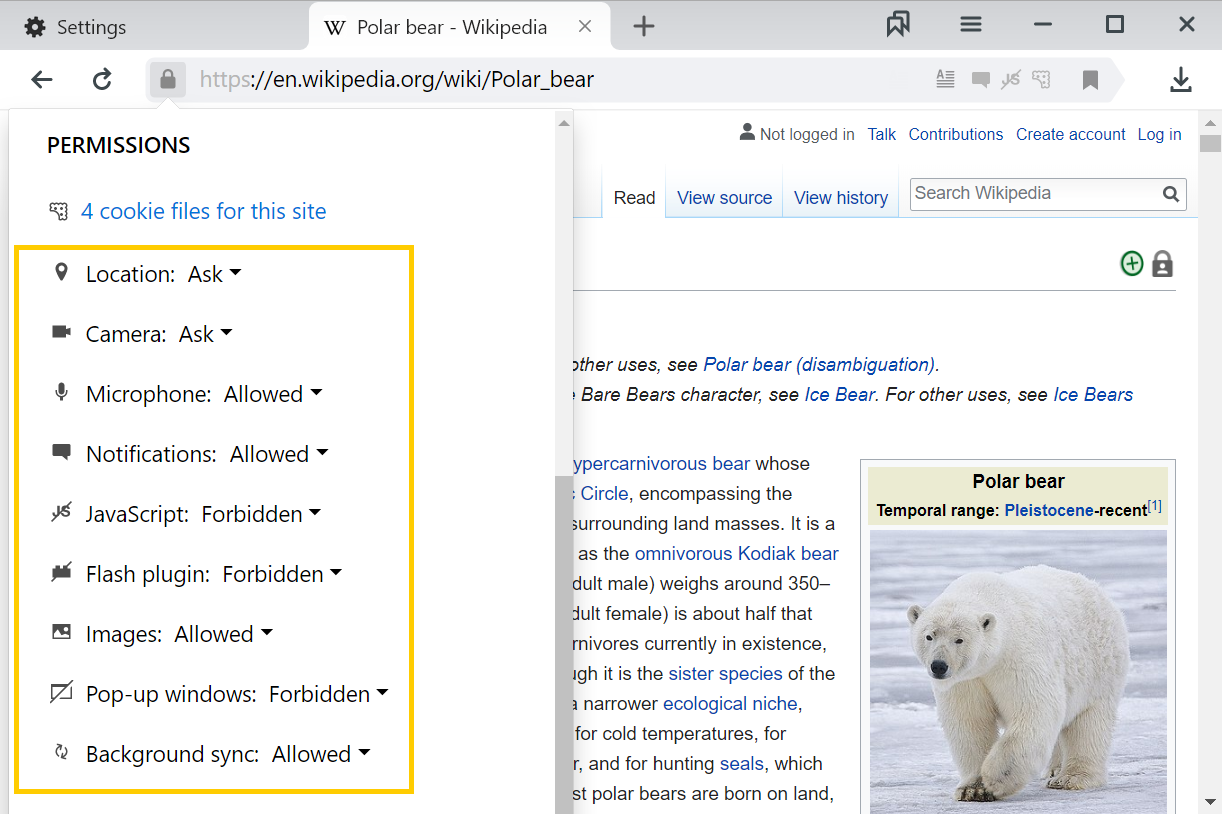Viewport: 1222px width, 814px height.
Task: Open the 4 cookie files for this site link
Action: coord(204,211)
